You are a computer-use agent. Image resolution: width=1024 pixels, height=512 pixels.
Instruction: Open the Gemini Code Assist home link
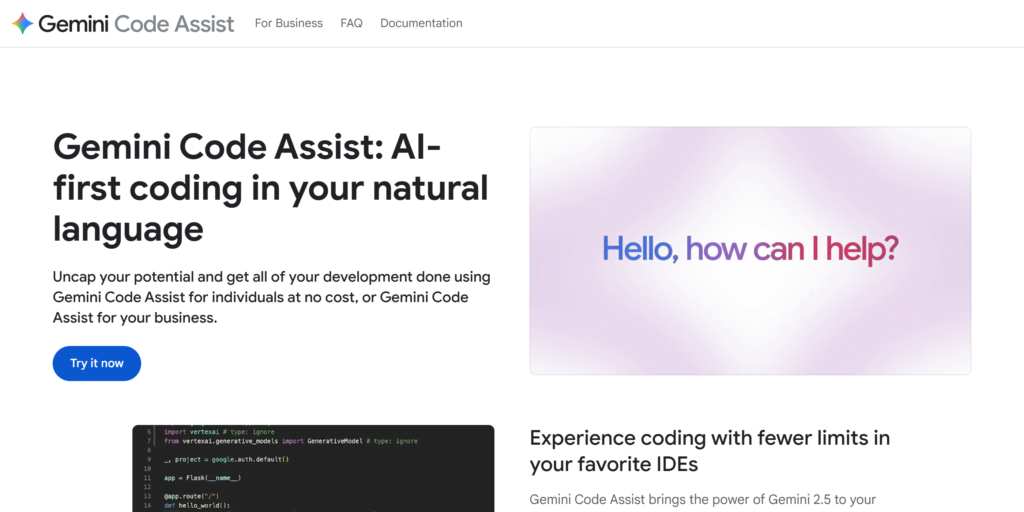tap(123, 24)
